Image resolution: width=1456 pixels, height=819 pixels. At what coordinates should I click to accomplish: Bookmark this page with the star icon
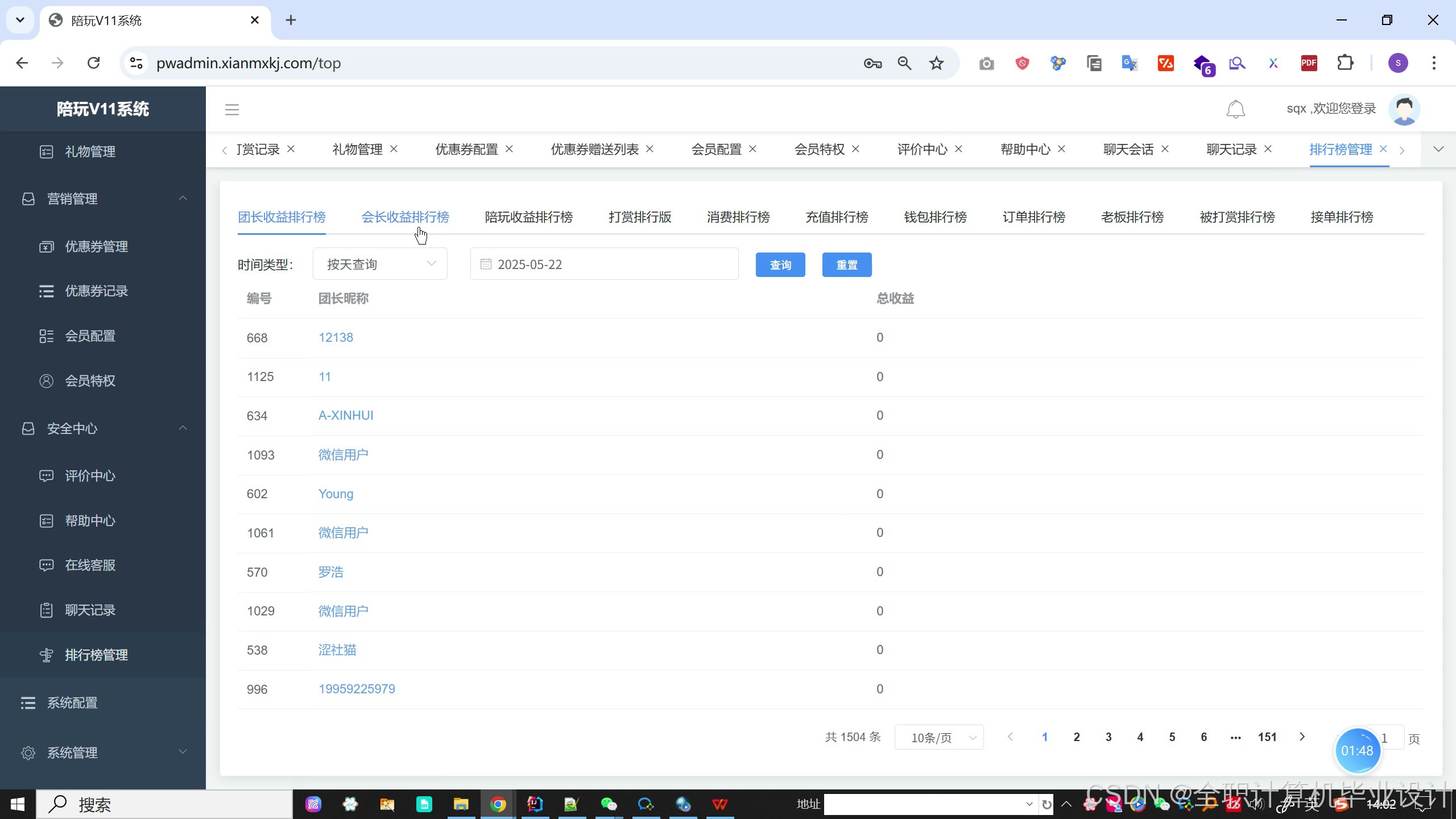936,63
